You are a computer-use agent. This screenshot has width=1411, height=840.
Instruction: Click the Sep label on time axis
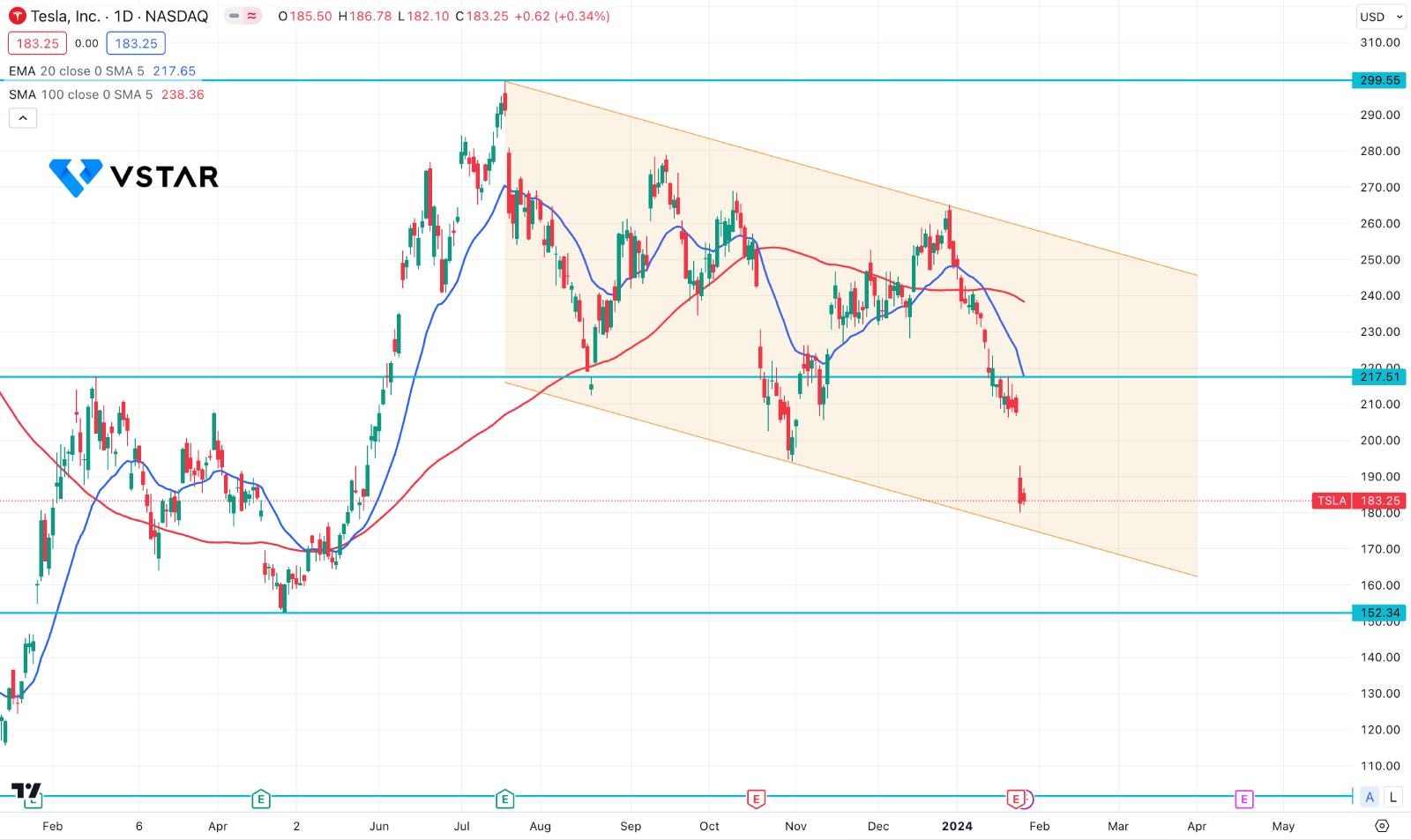tap(631, 826)
